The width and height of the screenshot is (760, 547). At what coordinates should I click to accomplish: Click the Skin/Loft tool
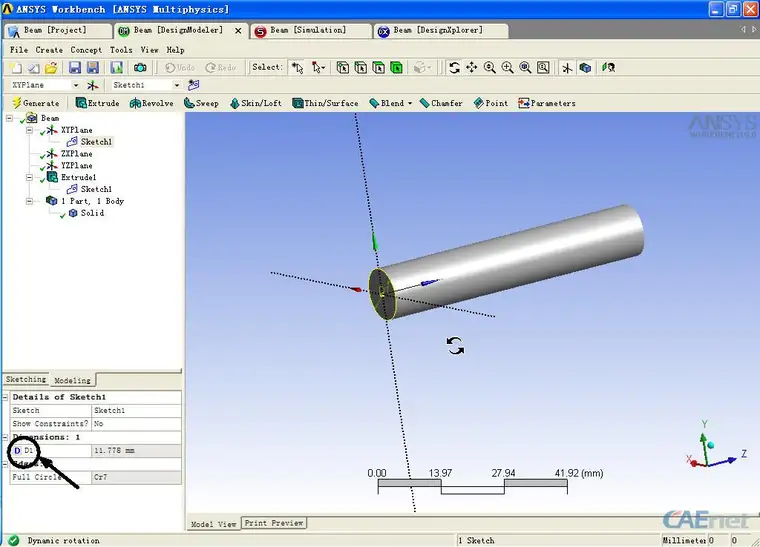256,103
